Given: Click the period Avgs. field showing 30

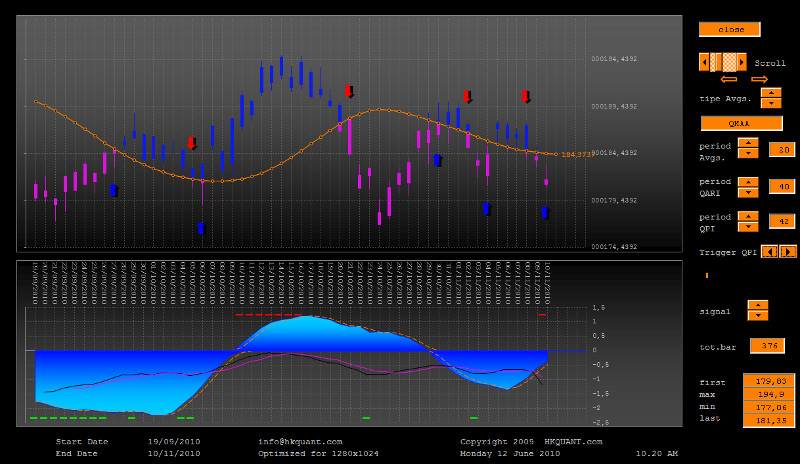Looking at the screenshot, I should pyautogui.click(x=781, y=149).
